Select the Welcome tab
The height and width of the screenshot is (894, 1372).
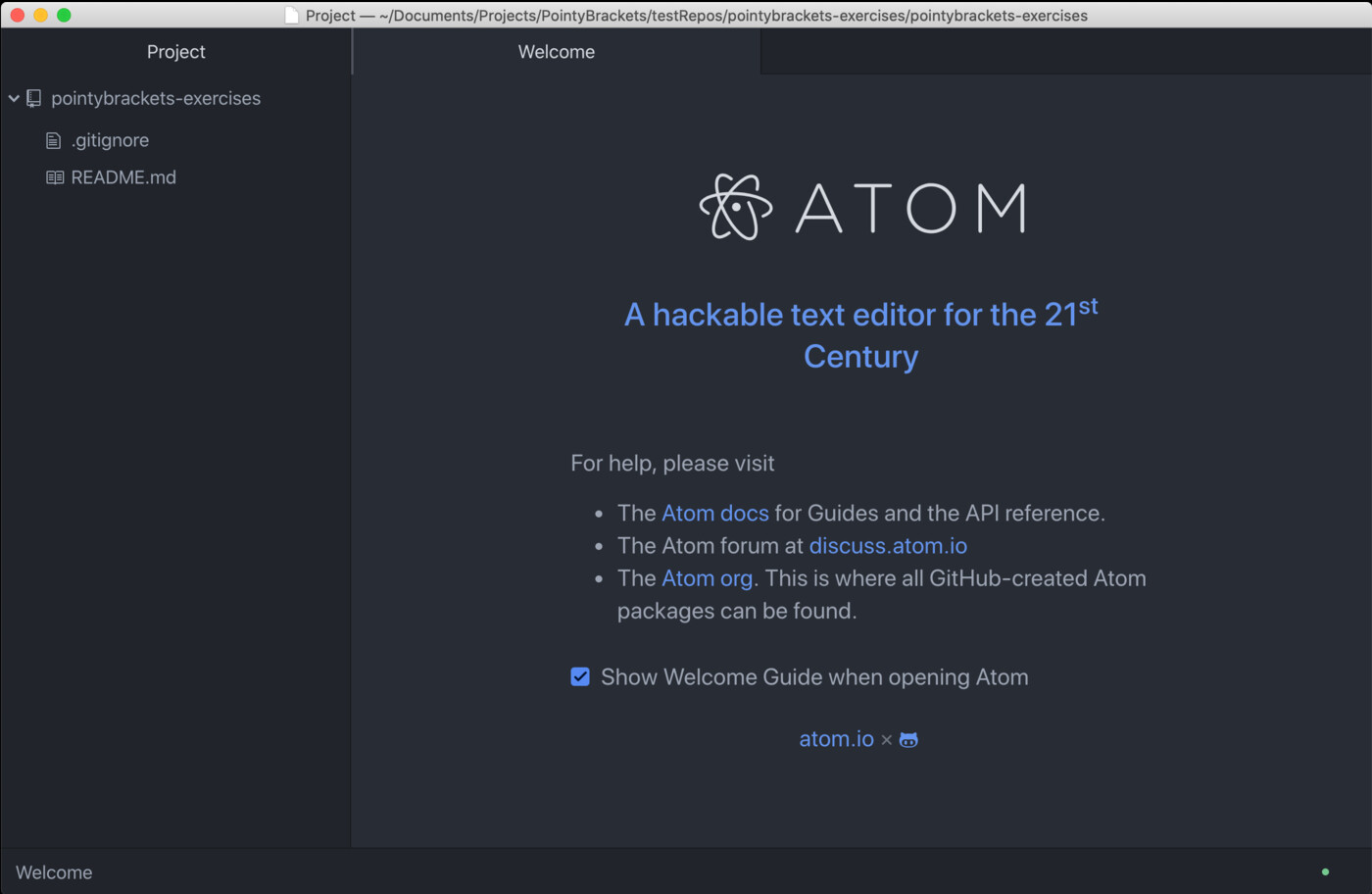pos(557,52)
